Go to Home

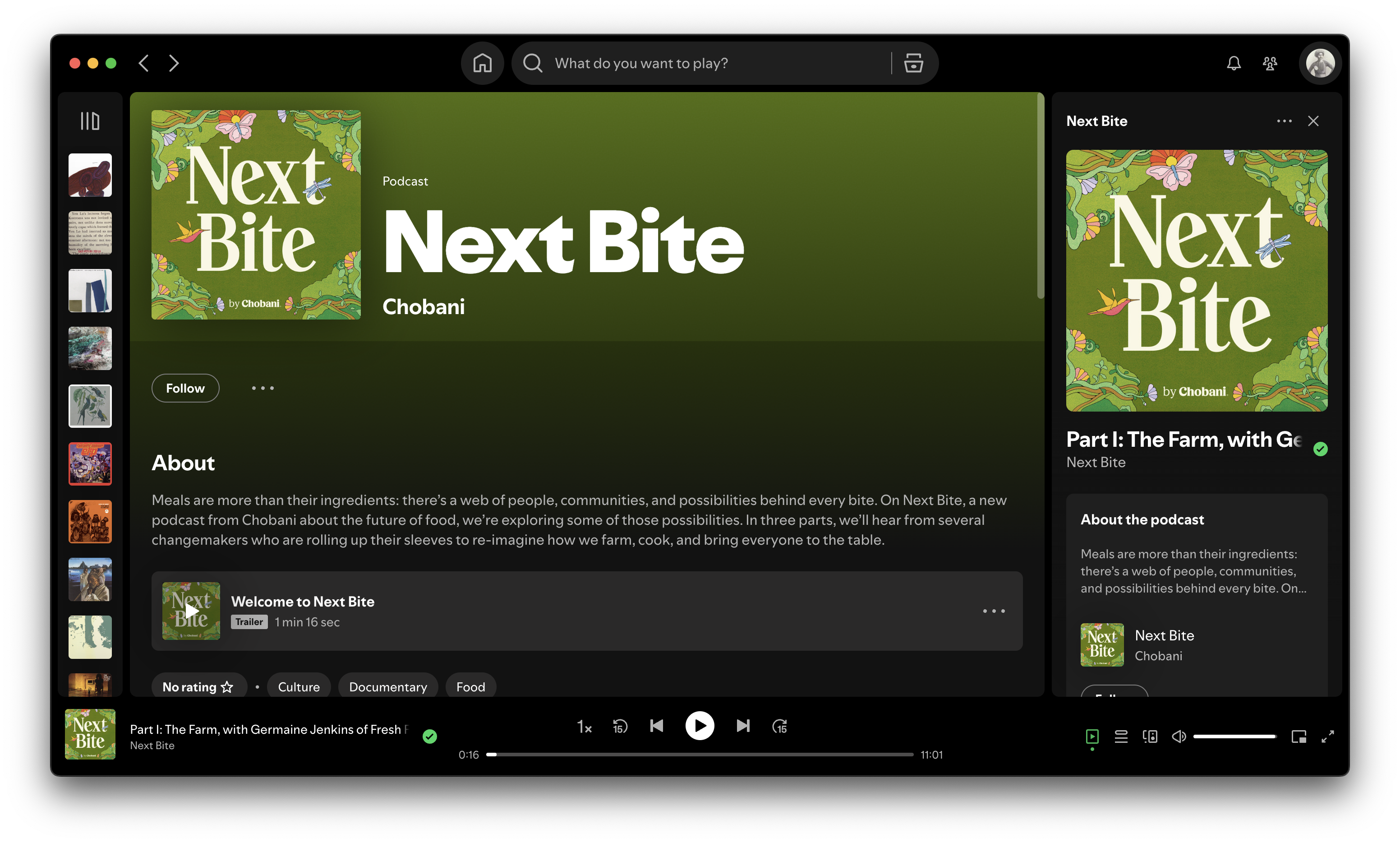tap(482, 63)
